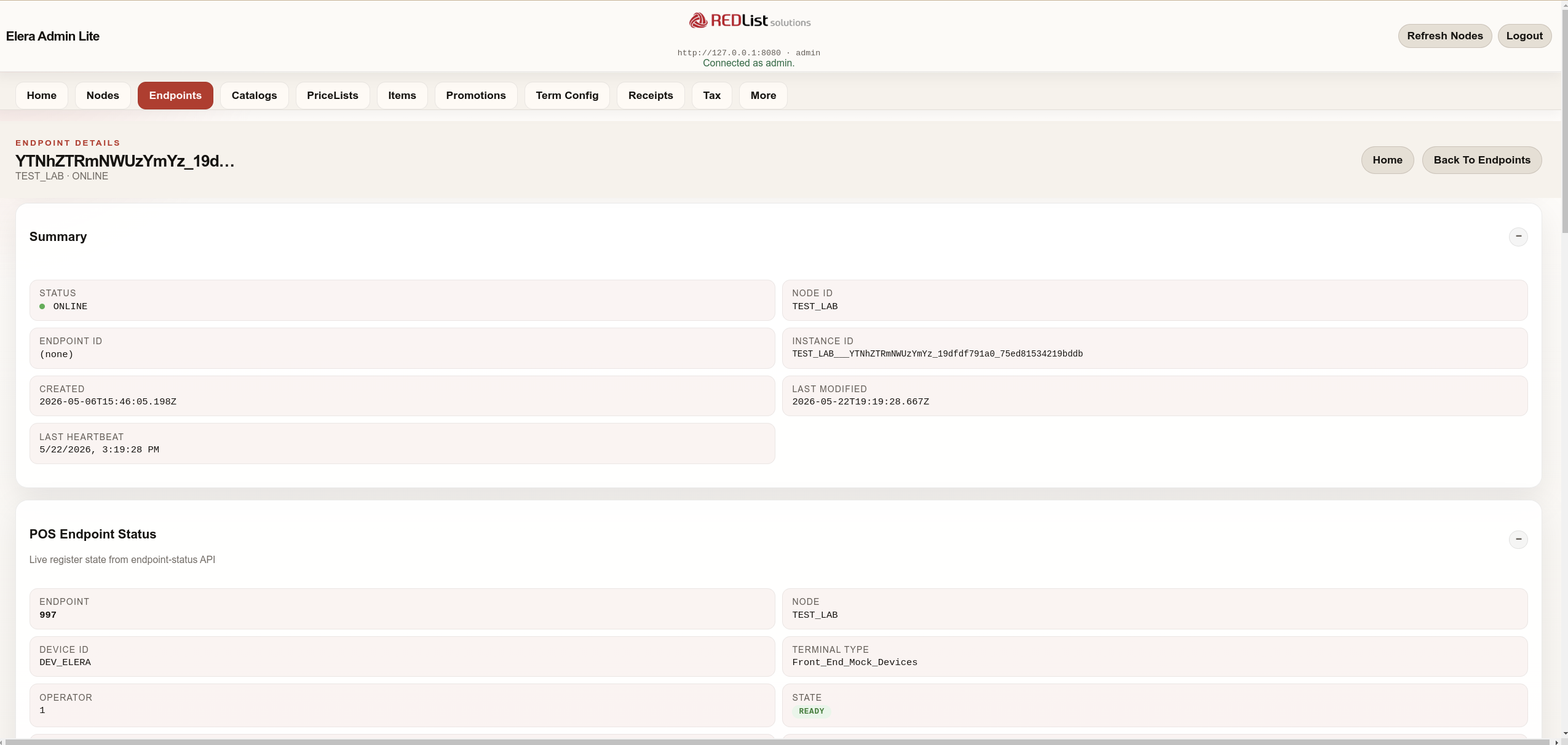Open the Home tab
Screen dimensions: 1568x745
point(42,95)
